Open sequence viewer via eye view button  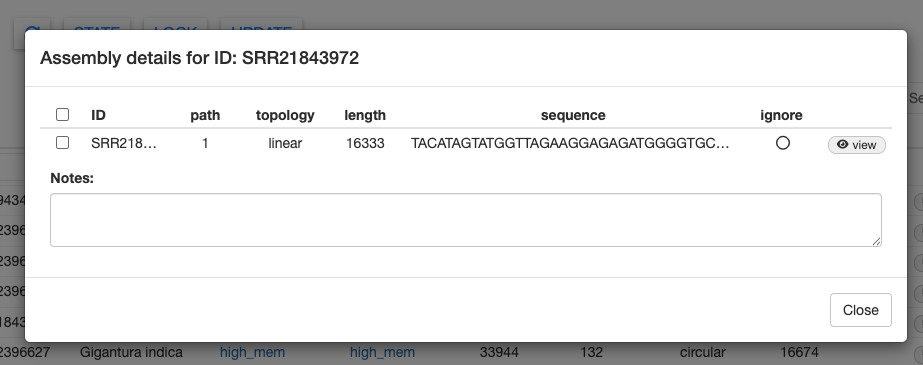coord(856,145)
